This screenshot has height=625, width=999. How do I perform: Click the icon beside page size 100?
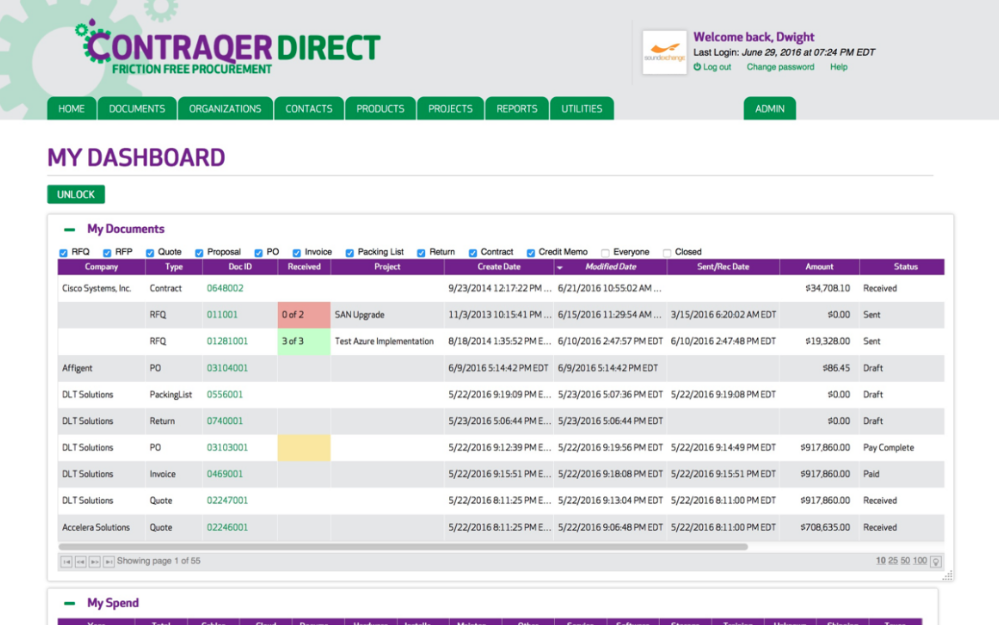pyautogui.click(x=936, y=562)
